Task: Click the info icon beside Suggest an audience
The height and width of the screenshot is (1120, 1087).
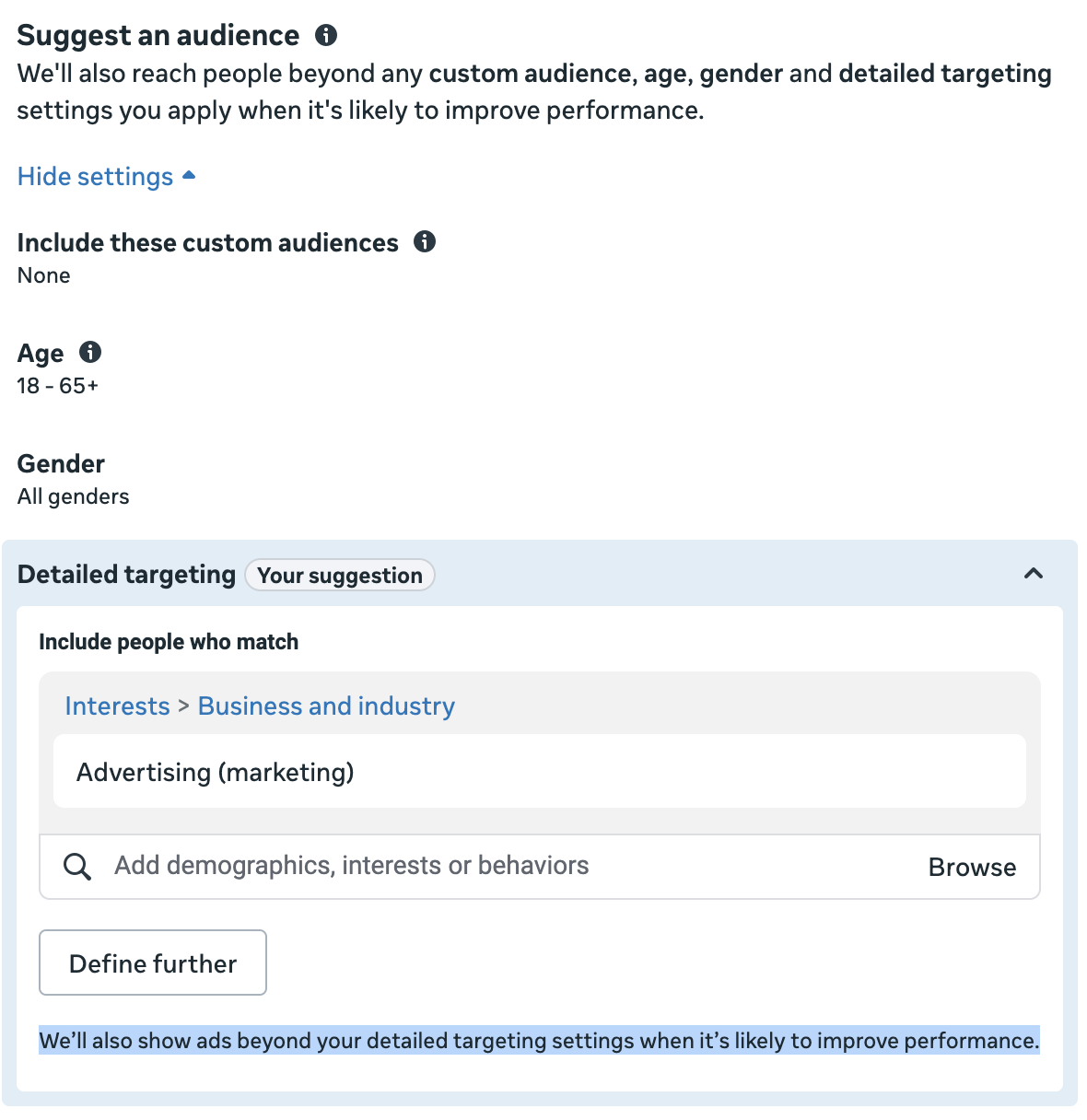Action: tap(326, 36)
